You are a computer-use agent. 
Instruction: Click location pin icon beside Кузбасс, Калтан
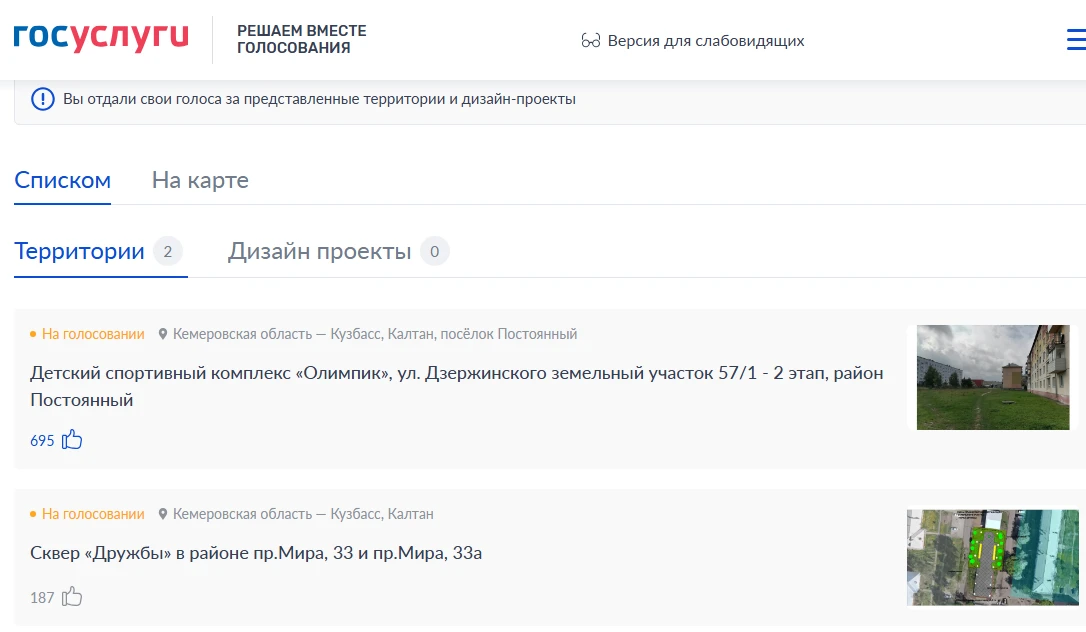click(163, 514)
